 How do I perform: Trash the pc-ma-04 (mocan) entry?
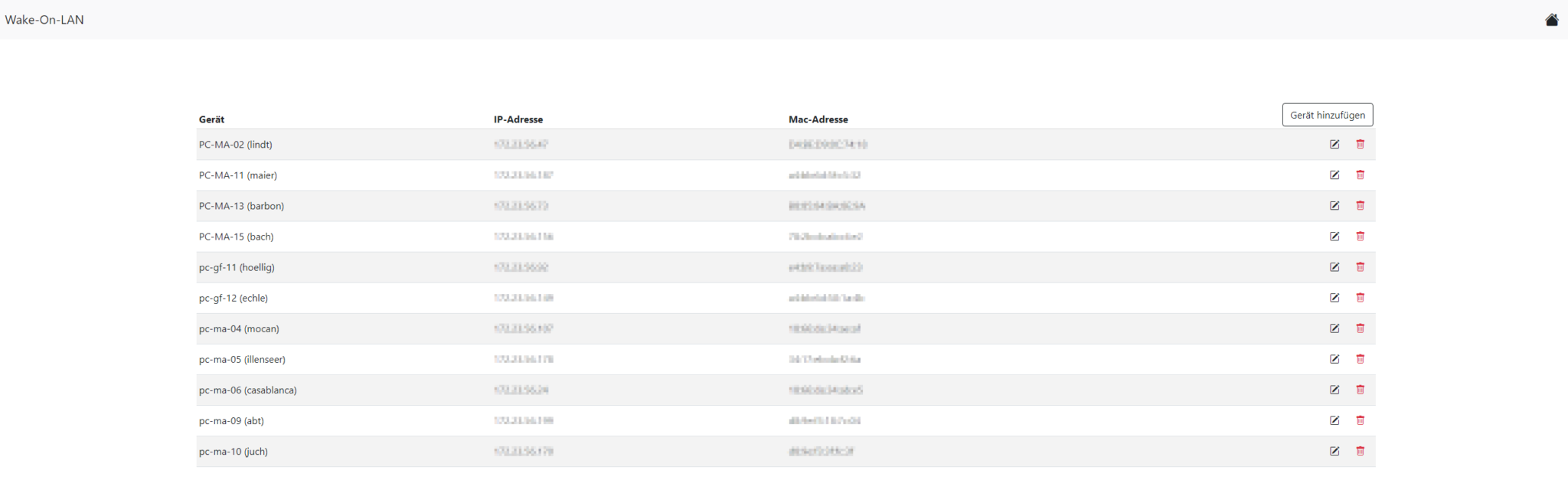1361,328
